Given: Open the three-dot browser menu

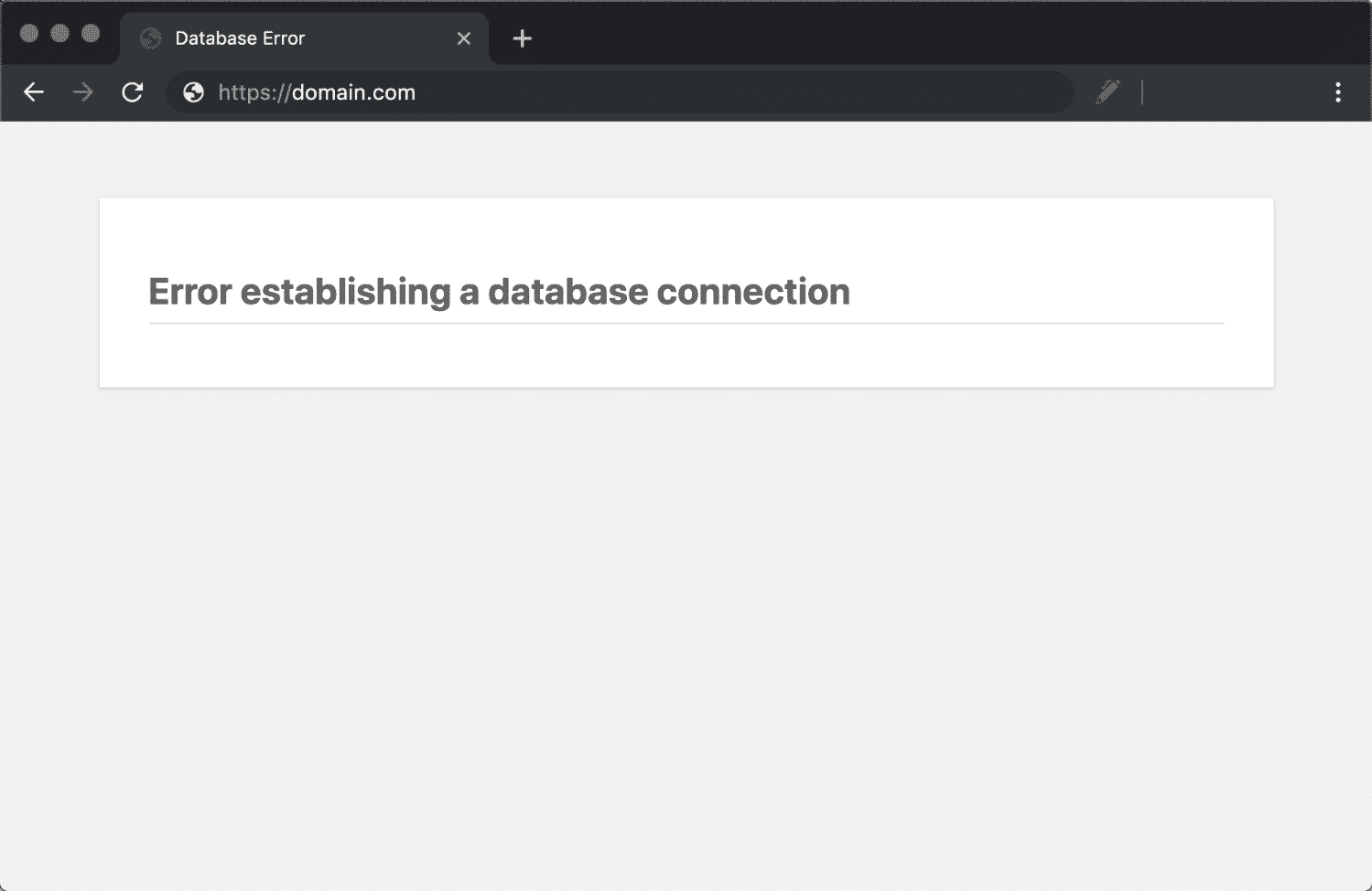Looking at the screenshot, I should pos(1338,92).
